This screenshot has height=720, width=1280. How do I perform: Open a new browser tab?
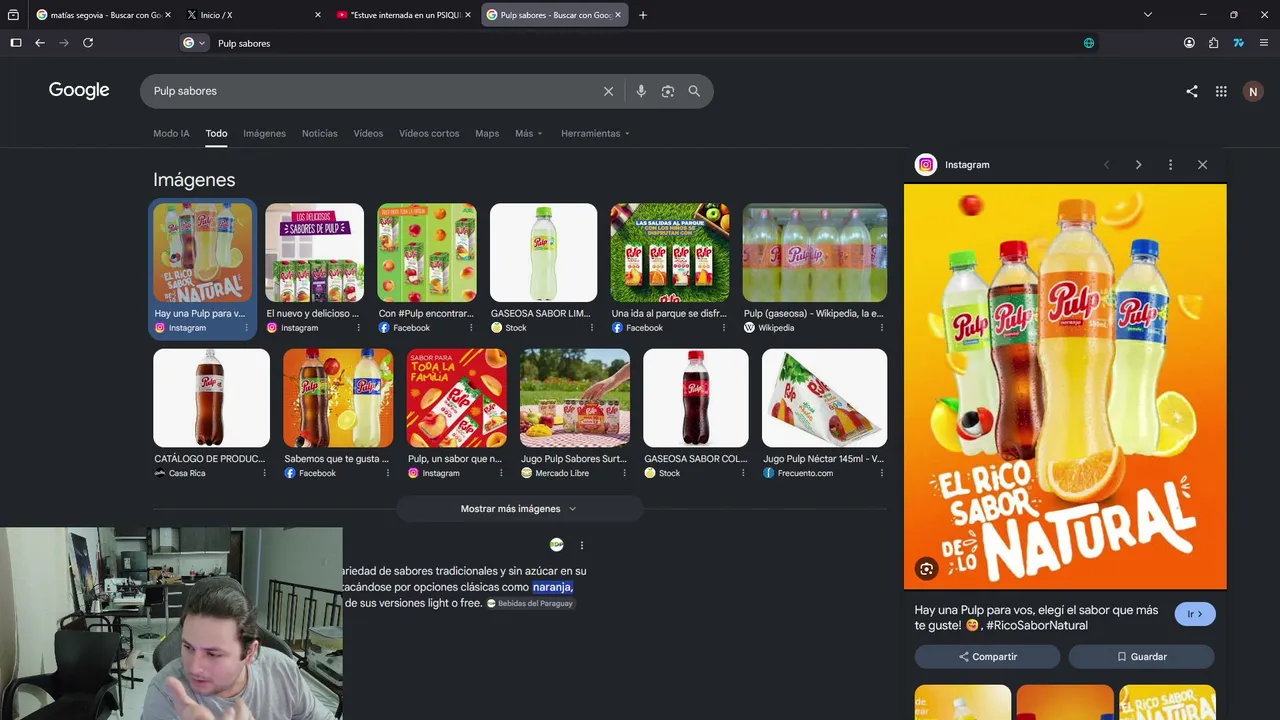[x=643, y=15]
